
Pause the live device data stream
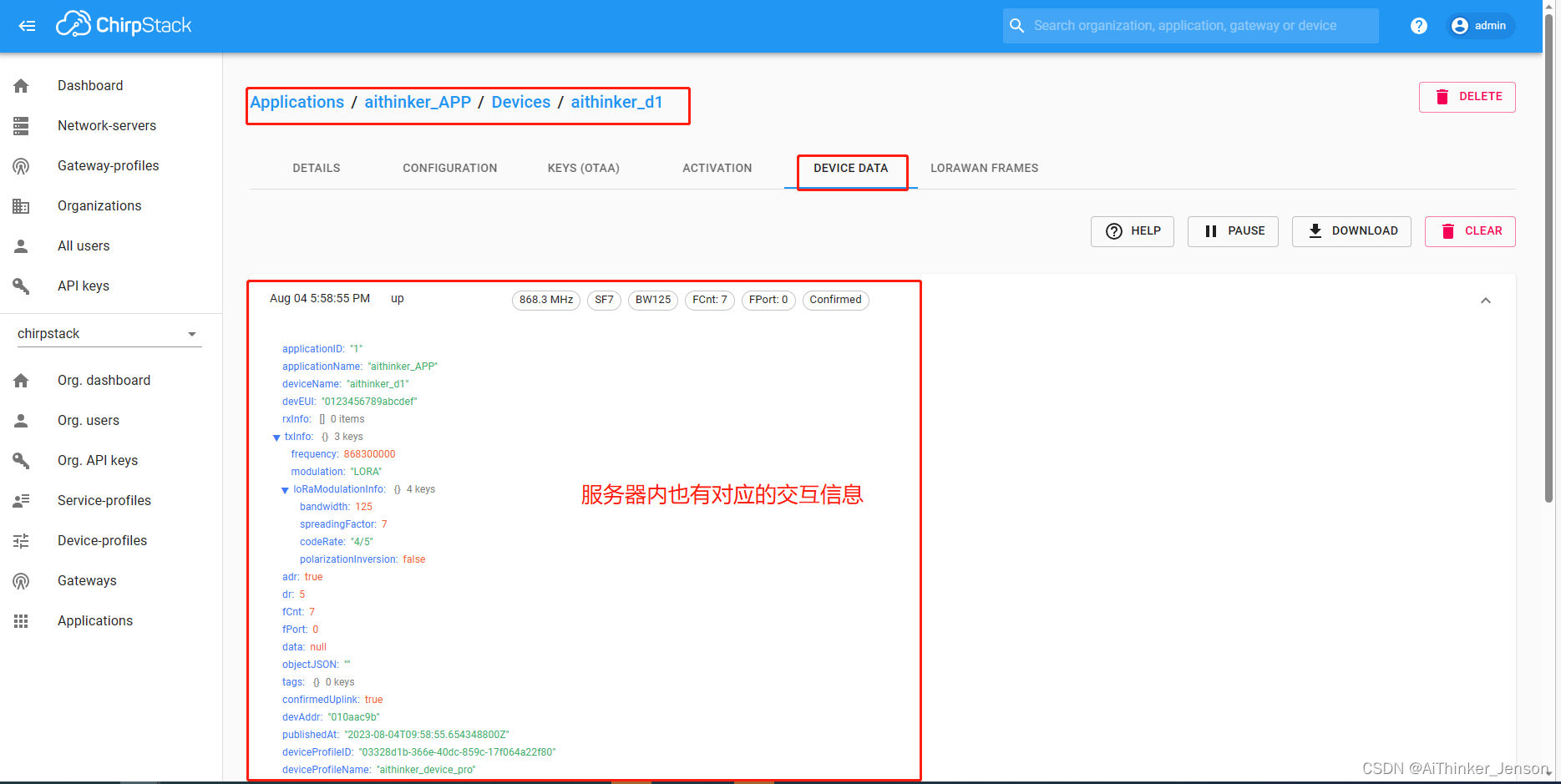[x=1233, y=231]
